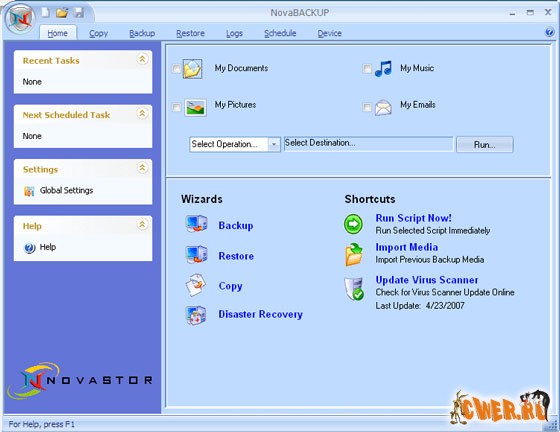
Task: Click the Select Destination field
Action: click(x=368, y=144)
